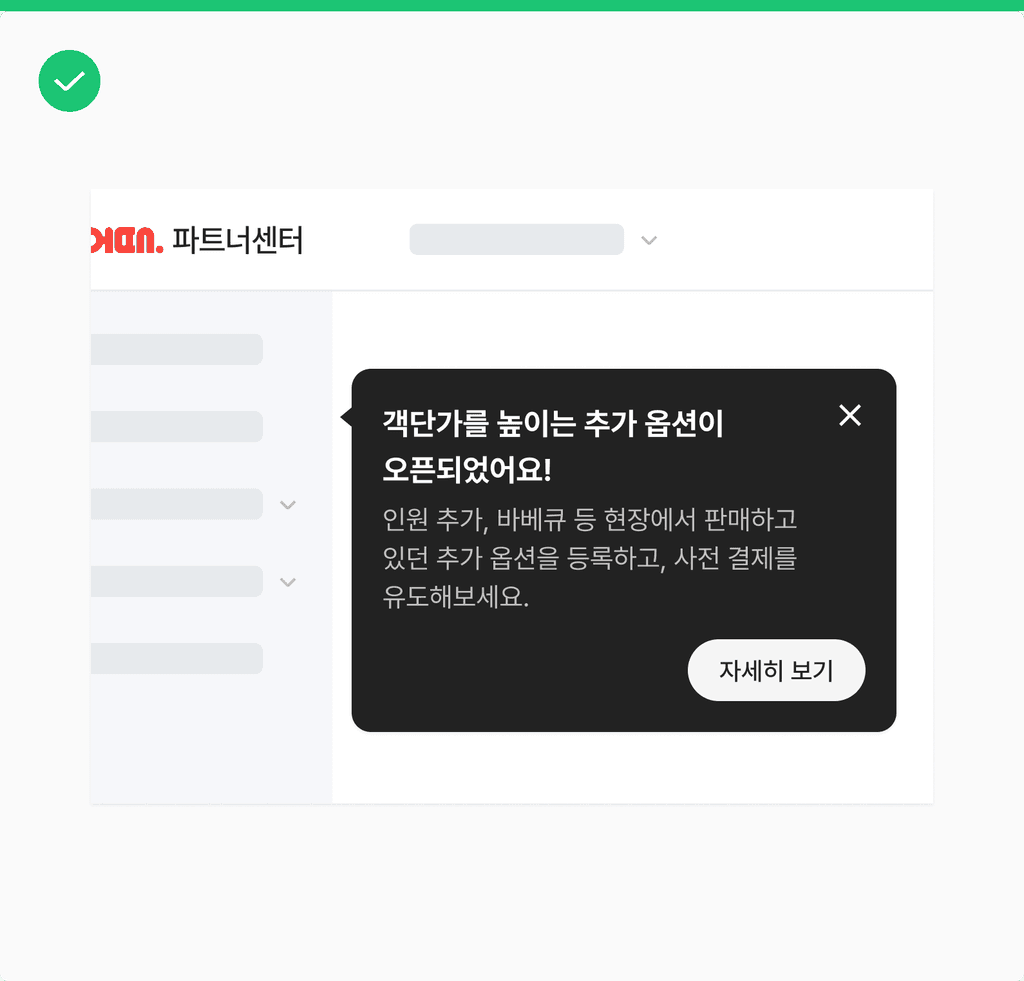This screenshot has height=981, width=1024.
Task: Open the third sidebar menu placeholder
Action: (177, 504)
